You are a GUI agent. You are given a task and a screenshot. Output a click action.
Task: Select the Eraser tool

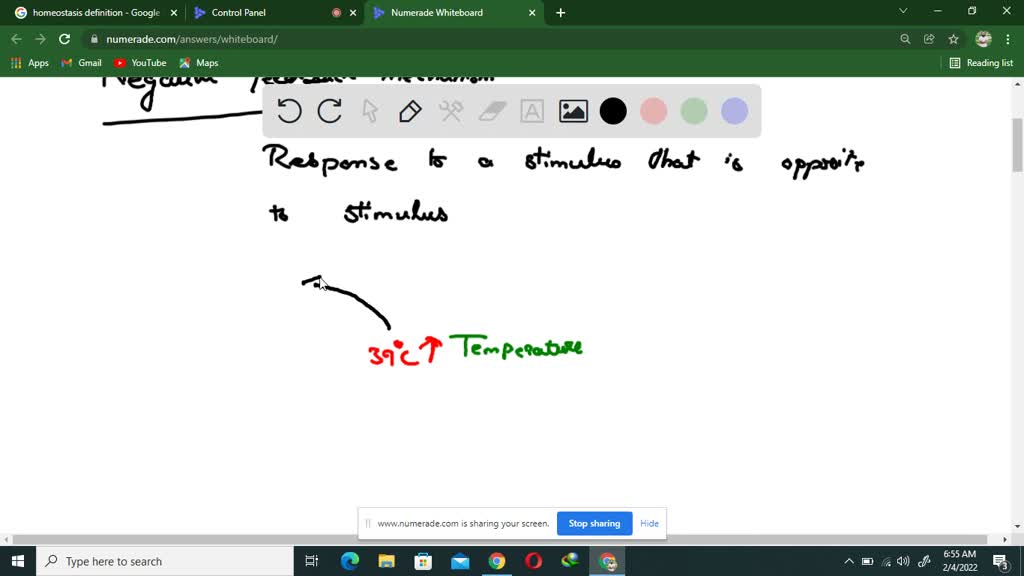point(492,111)
